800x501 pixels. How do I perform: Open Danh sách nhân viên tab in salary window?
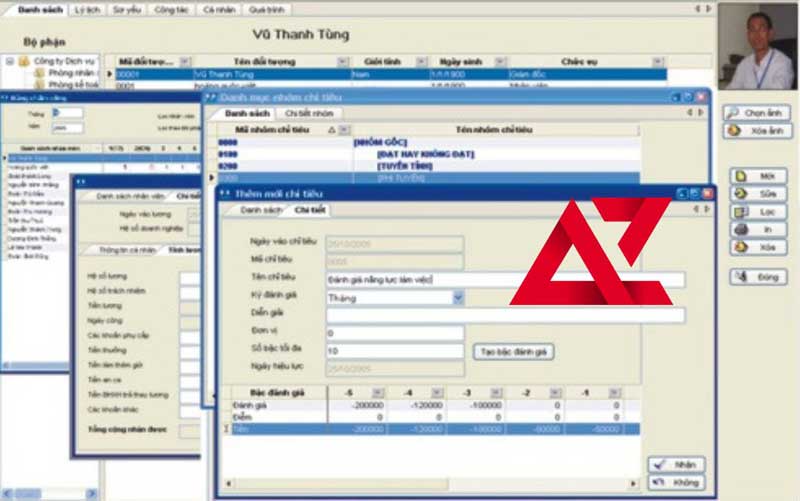point(130,196)
